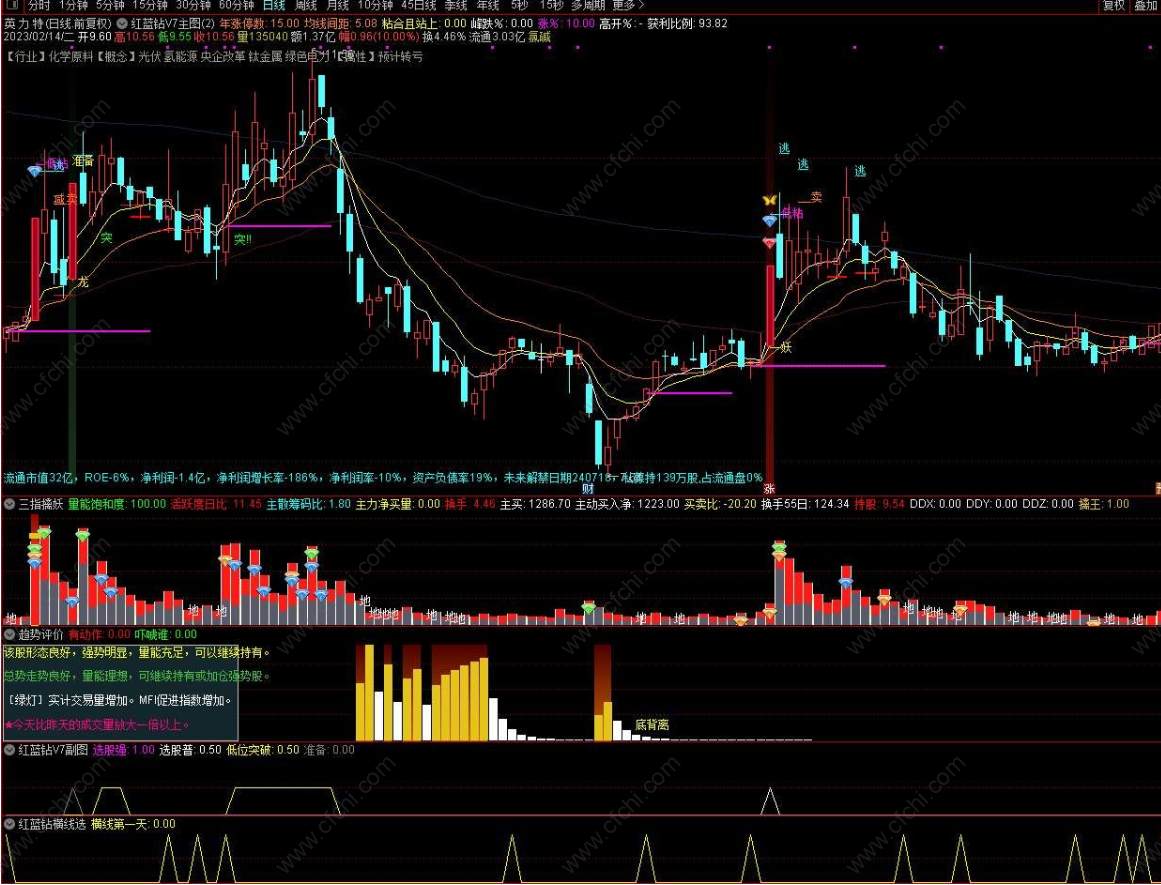This screenshot has width=1161, height=885.
Task: Open the 多周期 multi-period view
Action: coord(587,5)
